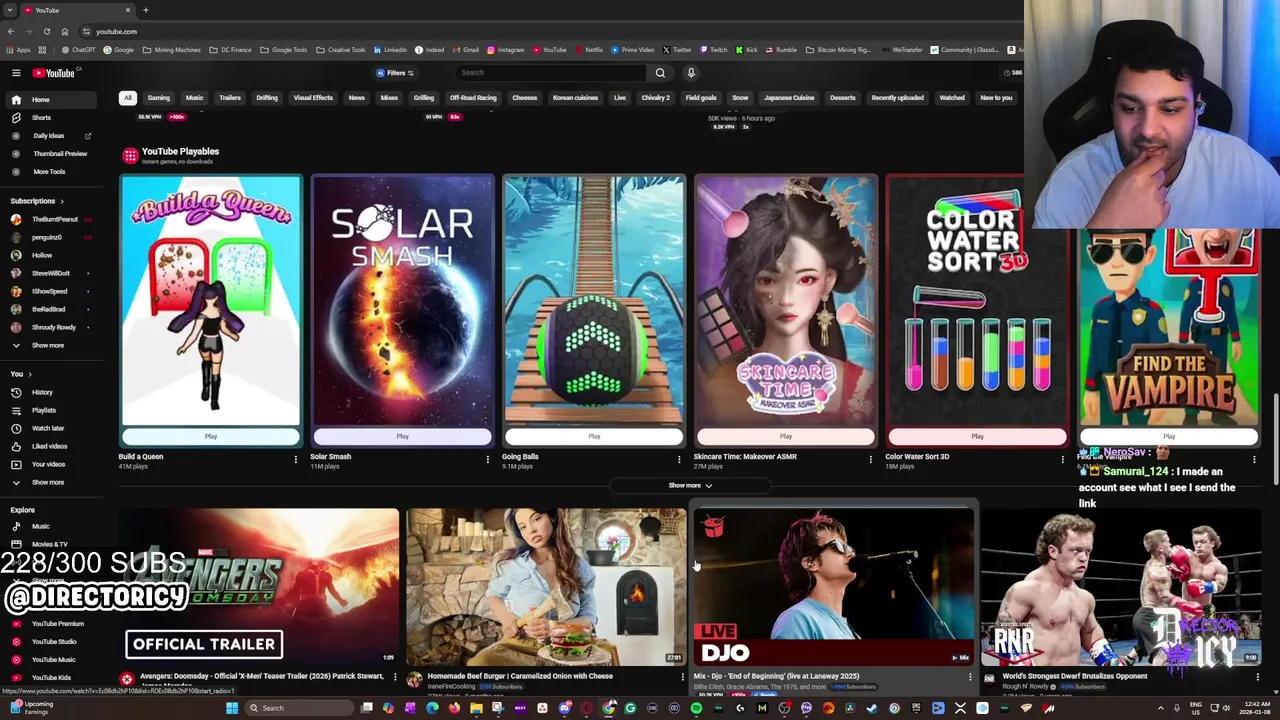
Task: Open the hamburger guide menu icon
Action: (x=16, y=73)
